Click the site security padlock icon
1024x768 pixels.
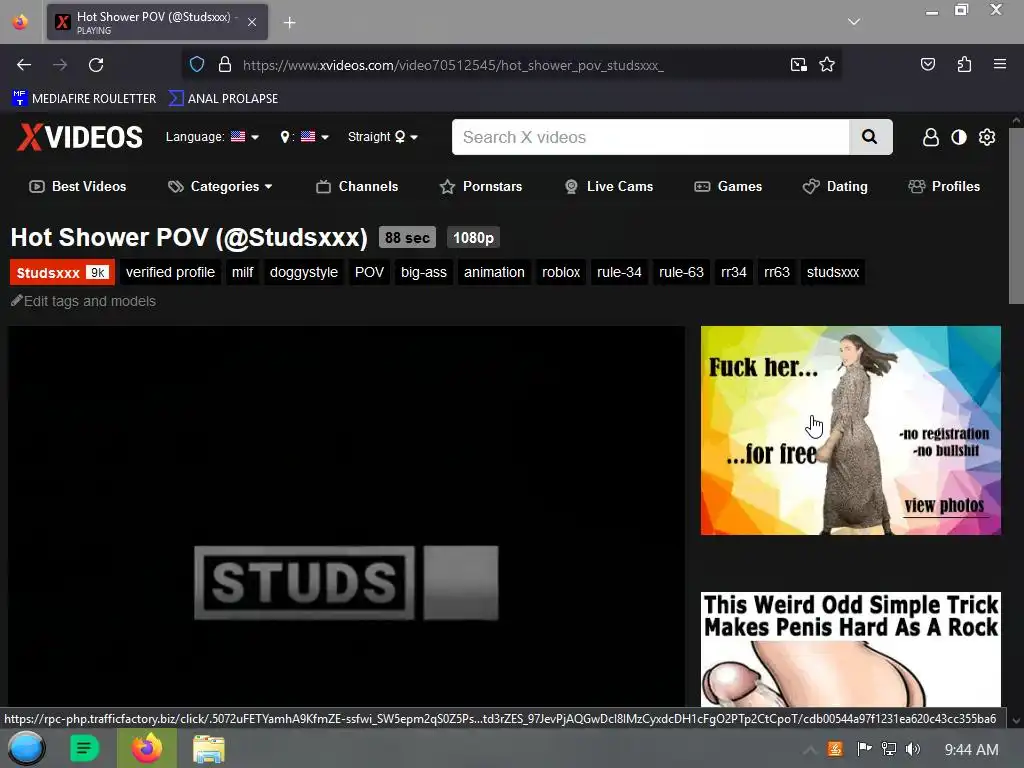coord(225,64)
